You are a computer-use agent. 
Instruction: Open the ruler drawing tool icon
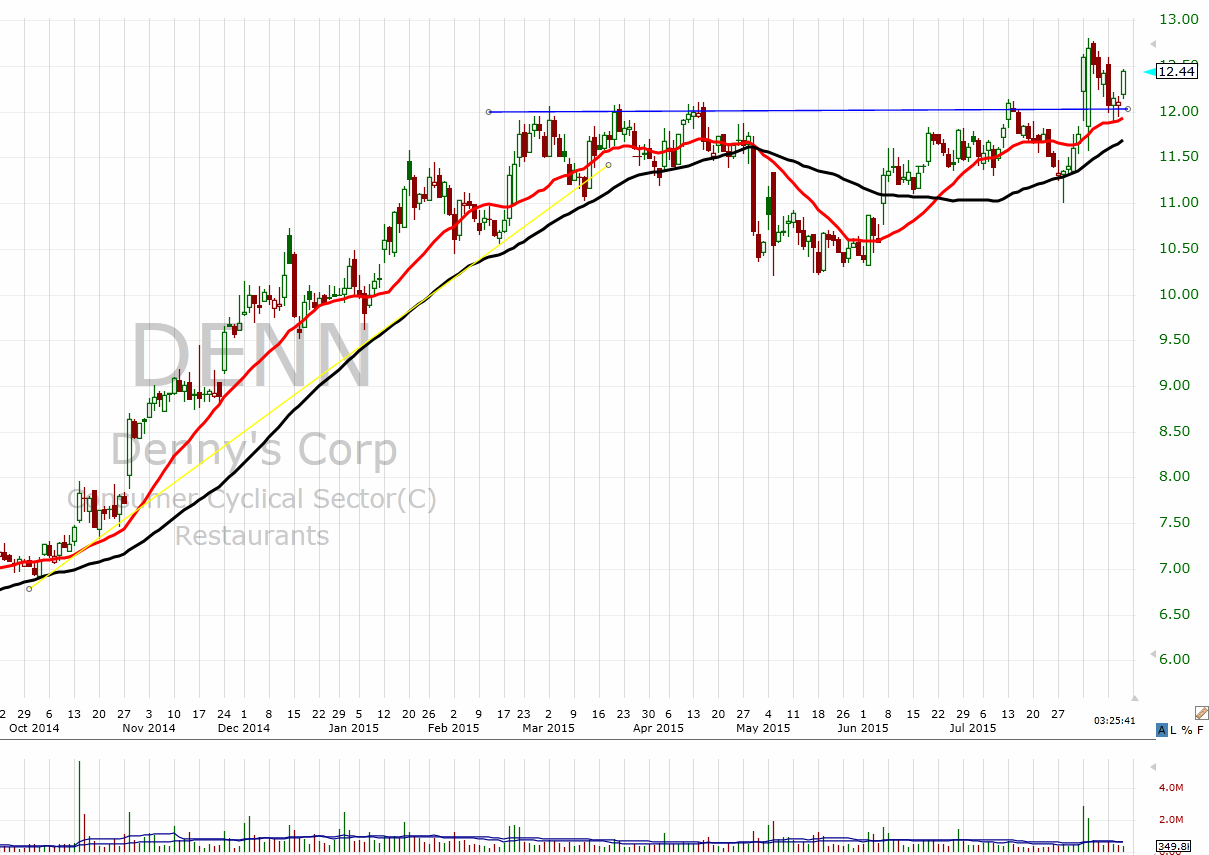click(x=1200, y=713)
